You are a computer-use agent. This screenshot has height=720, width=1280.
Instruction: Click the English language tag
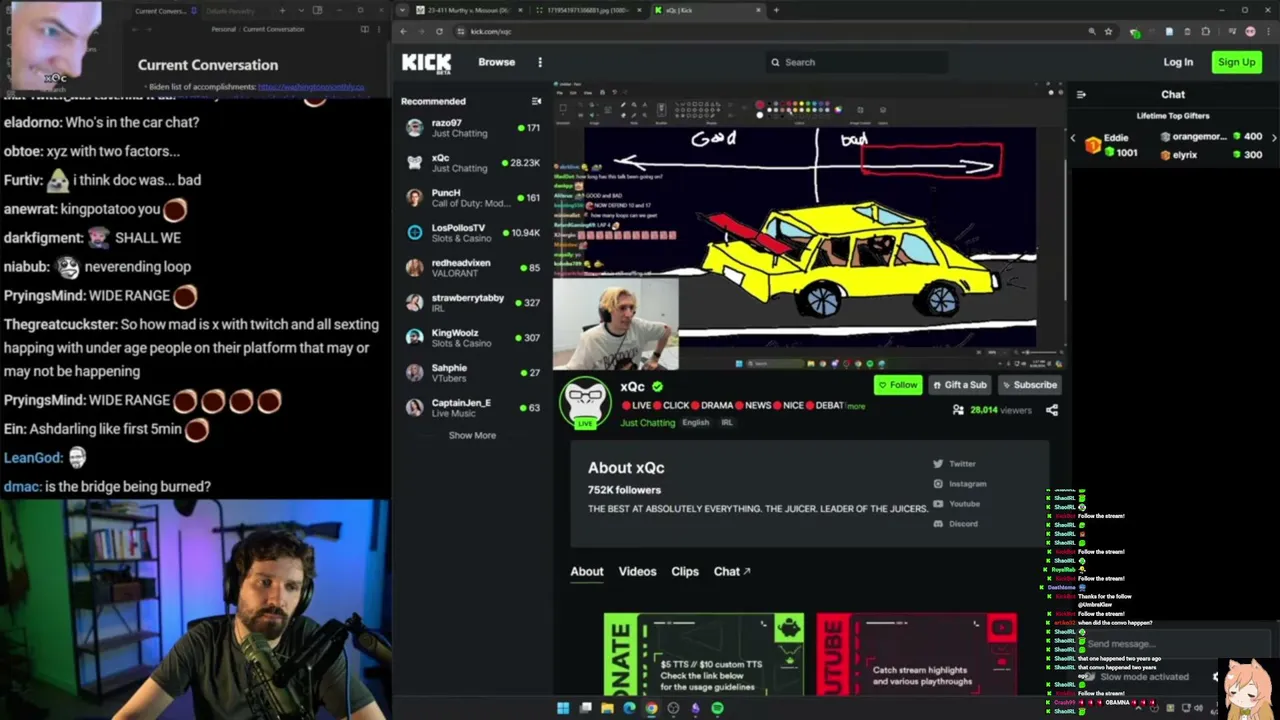click(695, 423)
